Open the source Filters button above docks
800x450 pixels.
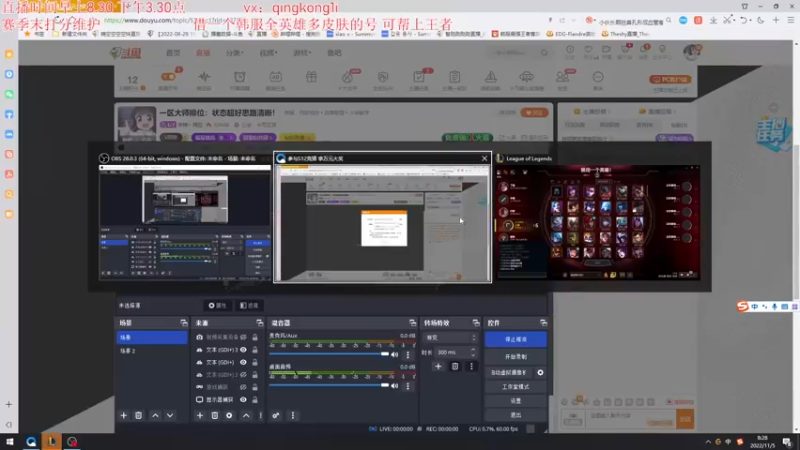point(249,305)
